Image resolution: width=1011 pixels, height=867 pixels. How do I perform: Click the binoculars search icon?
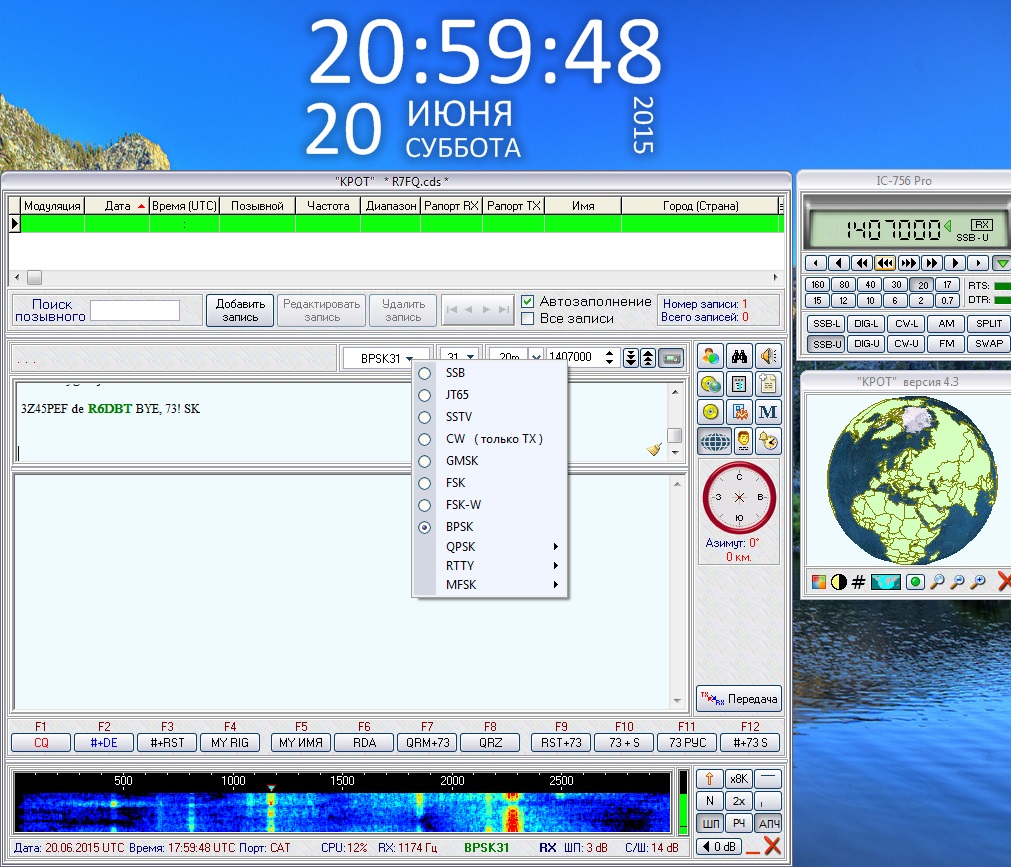[x=740, y=356]
